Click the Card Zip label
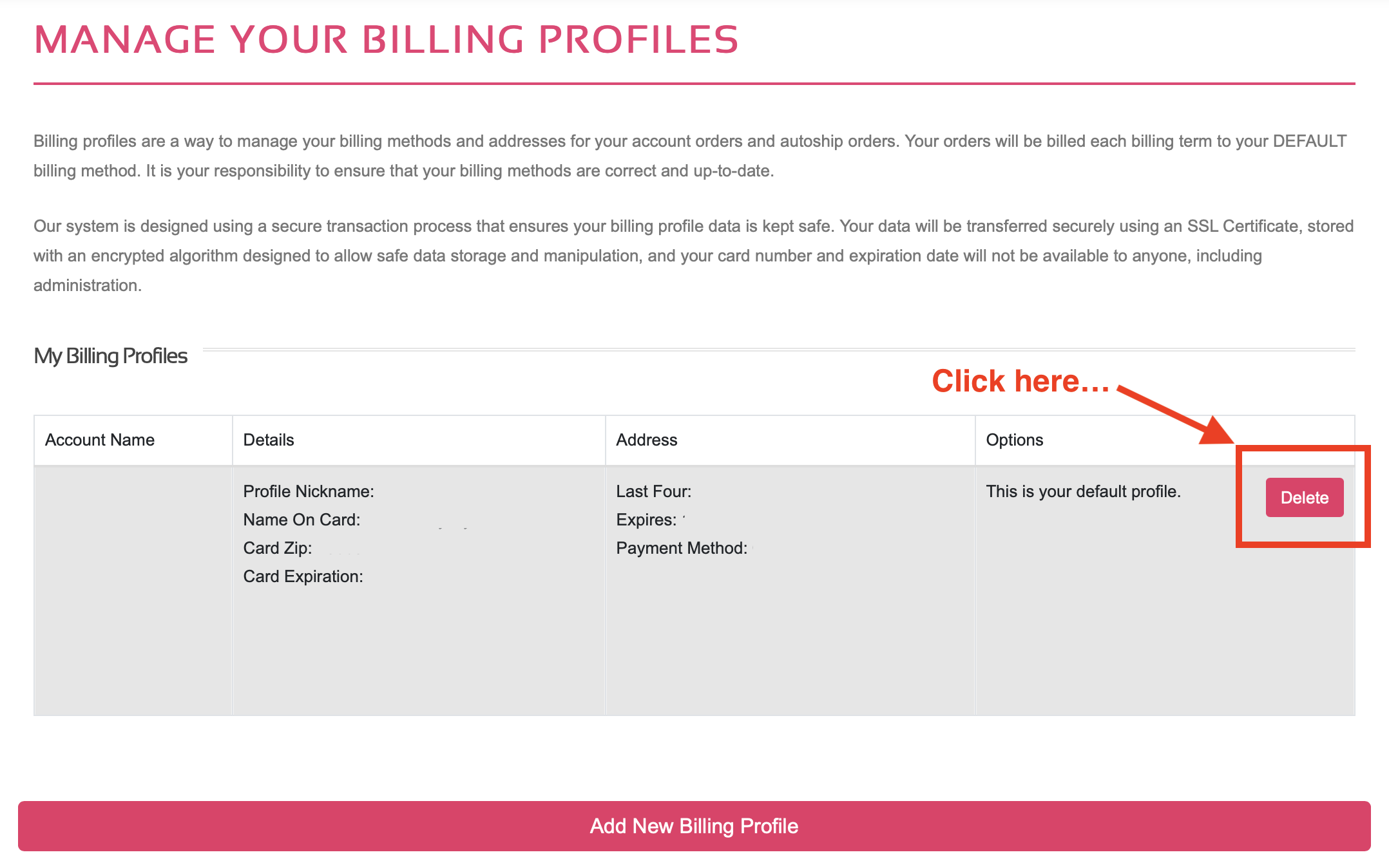1389x868 pixels. click(277, 548)
